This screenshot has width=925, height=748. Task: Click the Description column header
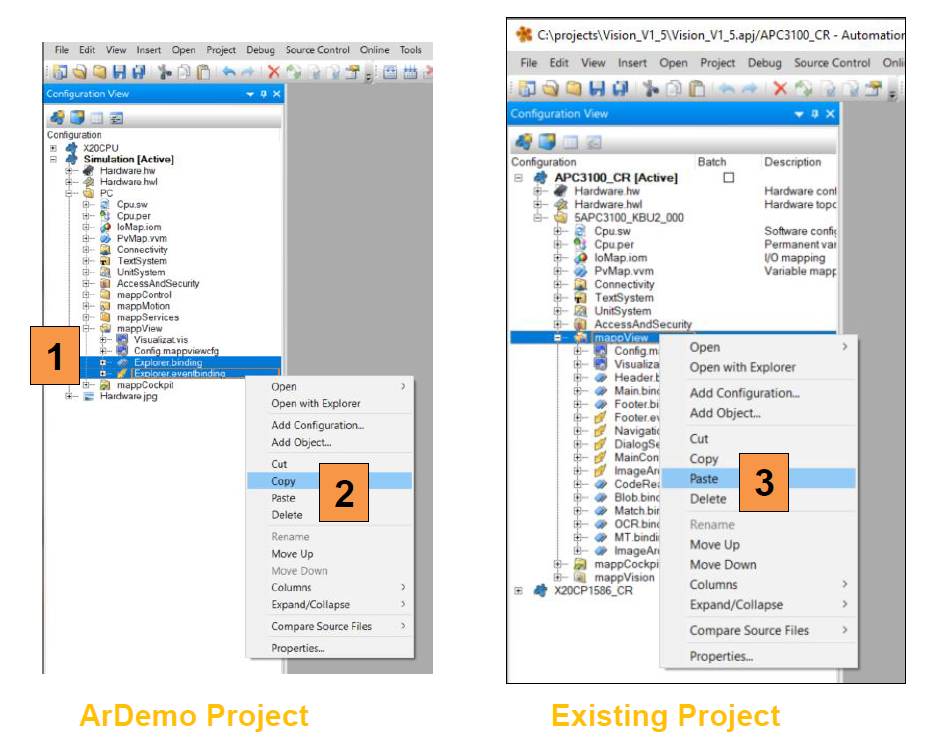pyautogui.click(x=793, y=162)
